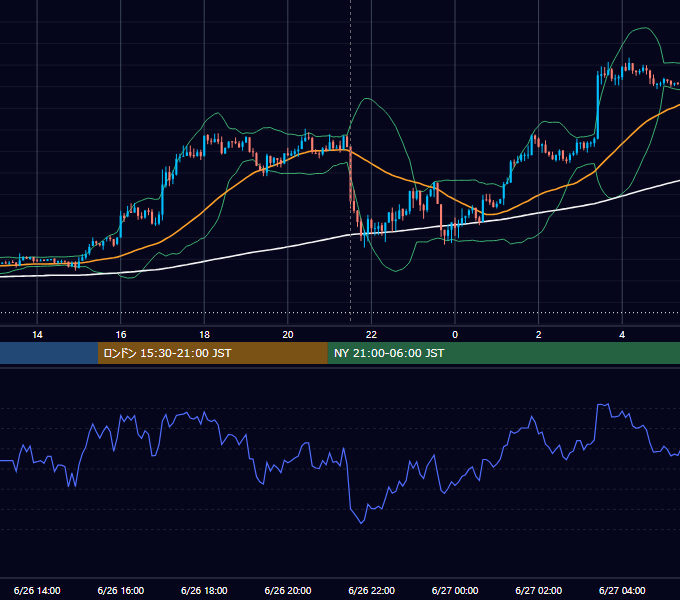Image resolution: width=680 pixels, height=600 pixels.
Task: Click the 6/26 18:00 date label
Action: coord(204,590)
